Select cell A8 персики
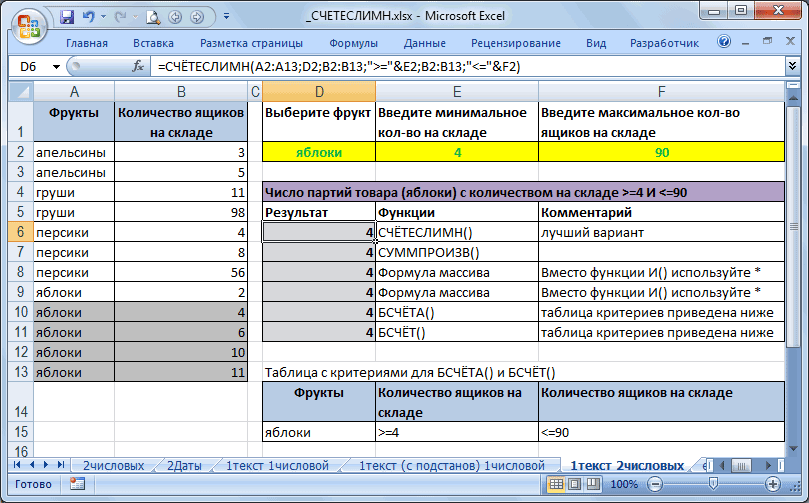 pos(74,272)
